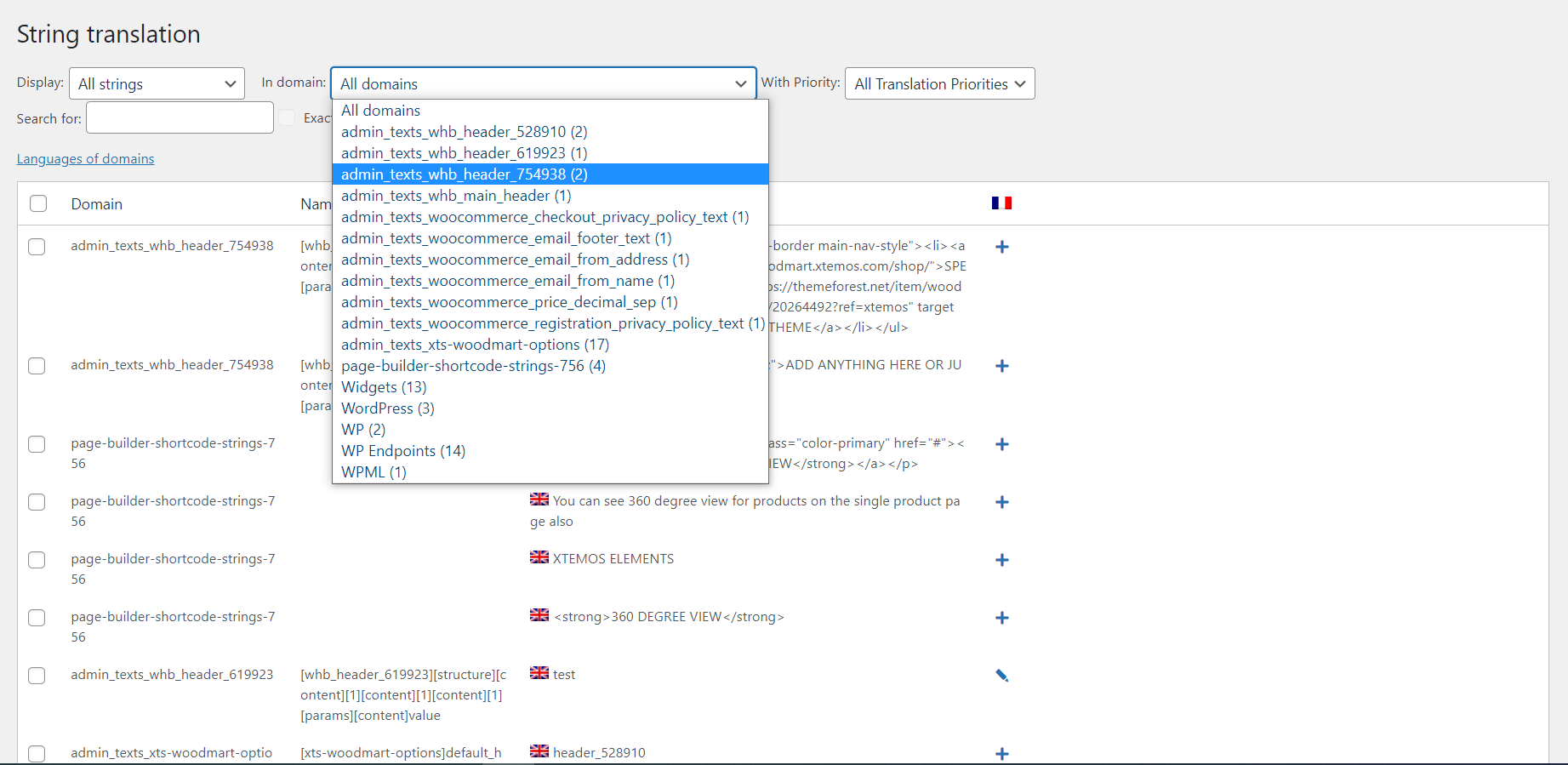Toggle the select-all checkbox in table header
The width and height of the screenshot is (1568, 765).
tap(38, 204)
